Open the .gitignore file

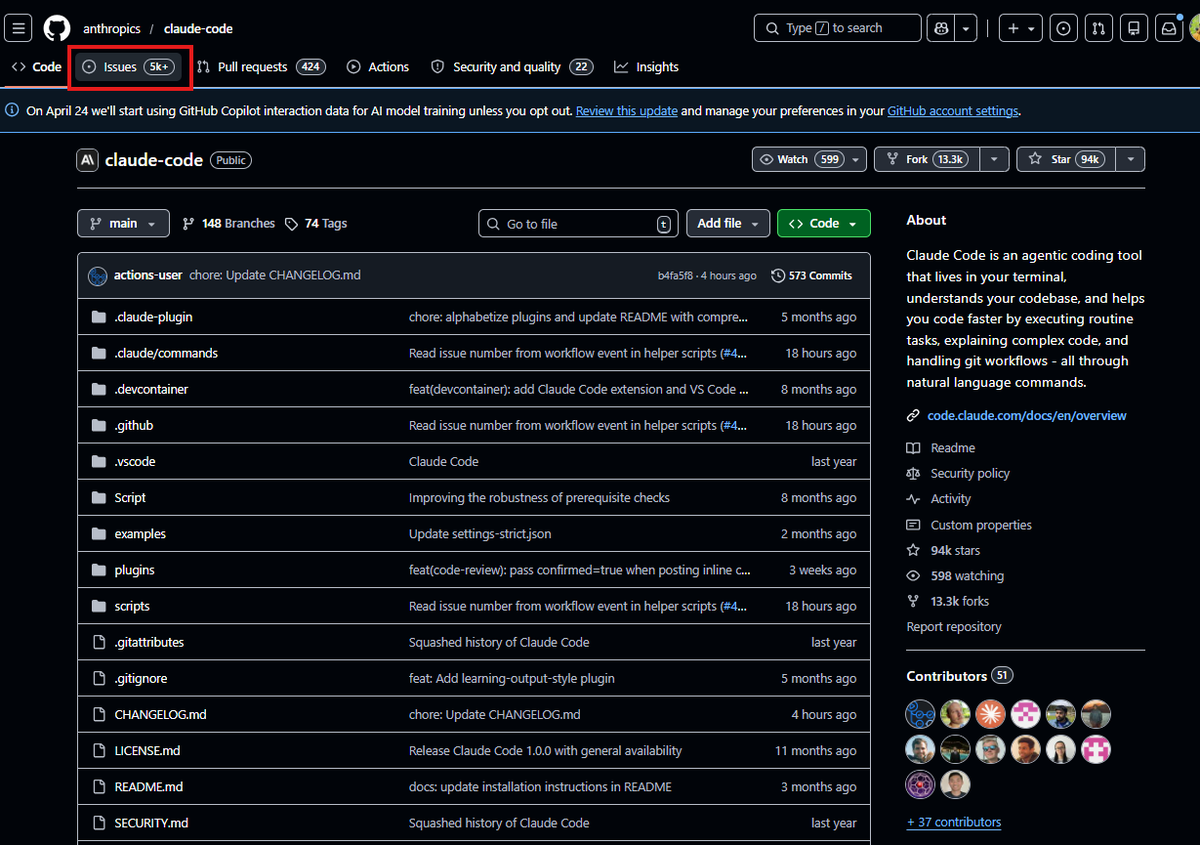tap(141, 678)
